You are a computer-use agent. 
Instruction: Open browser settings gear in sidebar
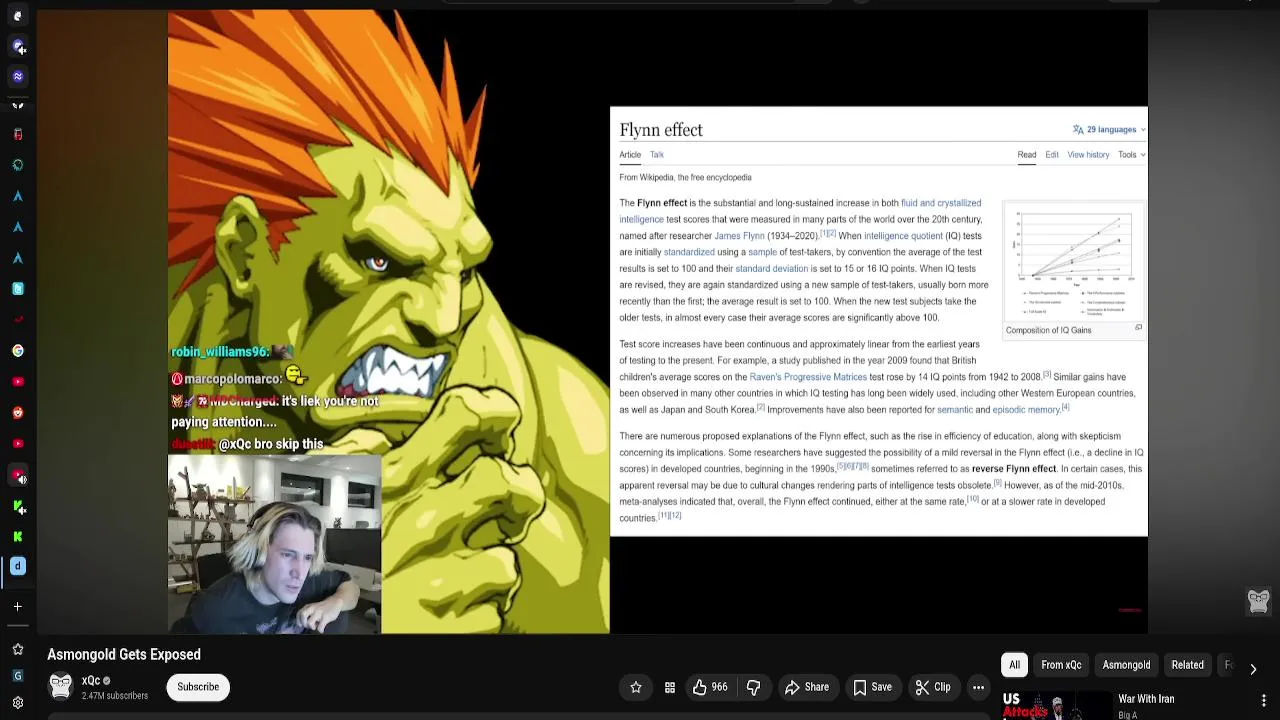point(17,703)
